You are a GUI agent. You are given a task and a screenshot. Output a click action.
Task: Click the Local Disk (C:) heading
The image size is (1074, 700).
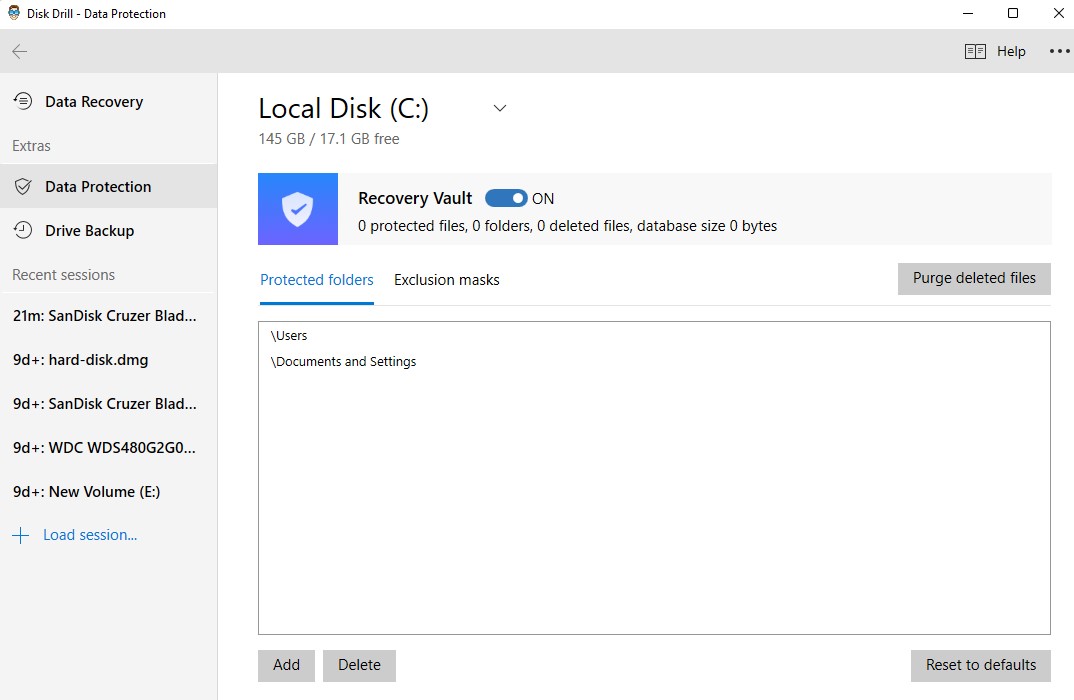[343, 108]
